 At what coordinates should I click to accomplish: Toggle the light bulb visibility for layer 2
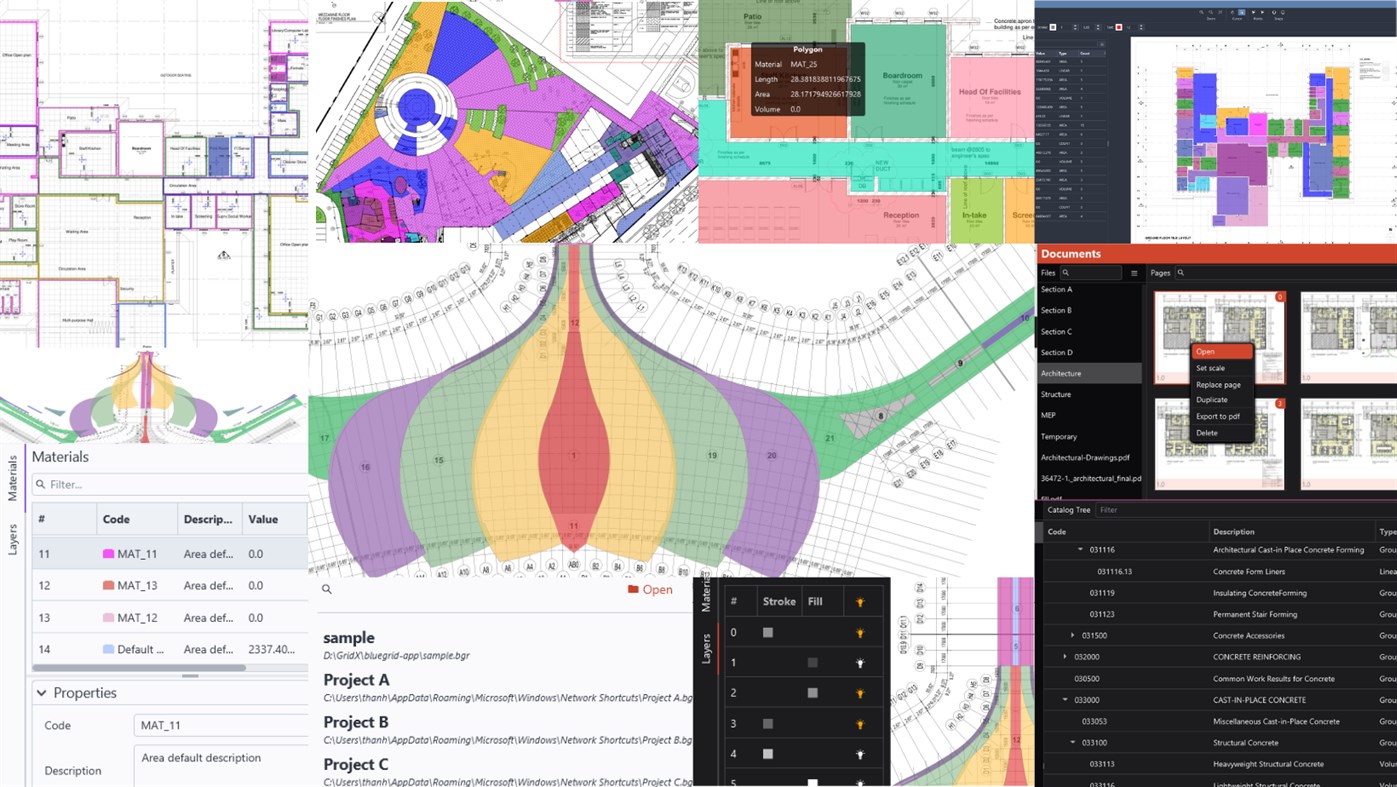click(859, 693)
